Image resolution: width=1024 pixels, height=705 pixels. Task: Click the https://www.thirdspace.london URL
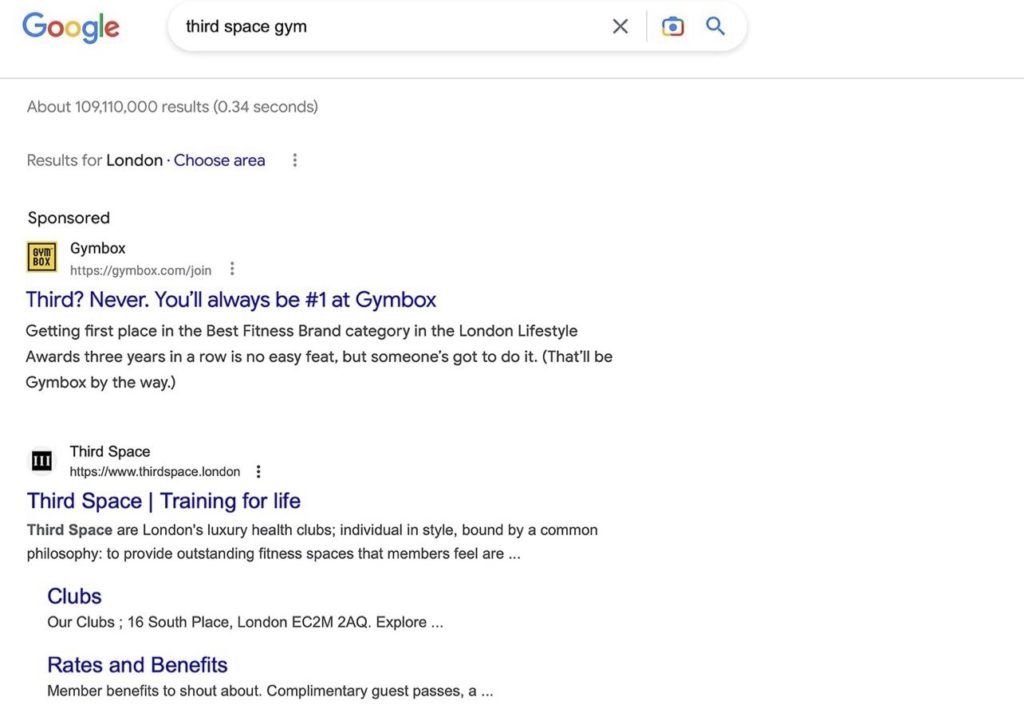pyautogui.click(x=155, y=472)
